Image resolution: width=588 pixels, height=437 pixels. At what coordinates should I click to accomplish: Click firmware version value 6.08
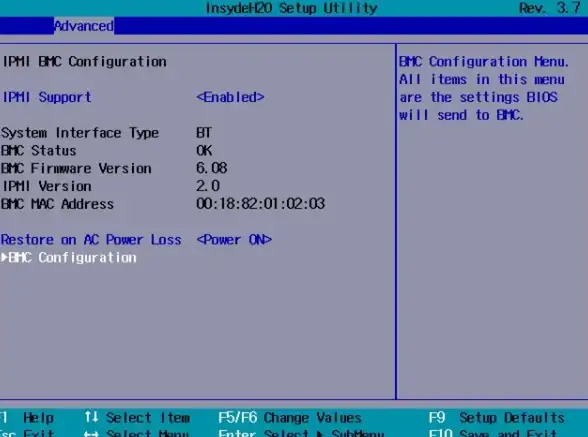coord(212,168)
